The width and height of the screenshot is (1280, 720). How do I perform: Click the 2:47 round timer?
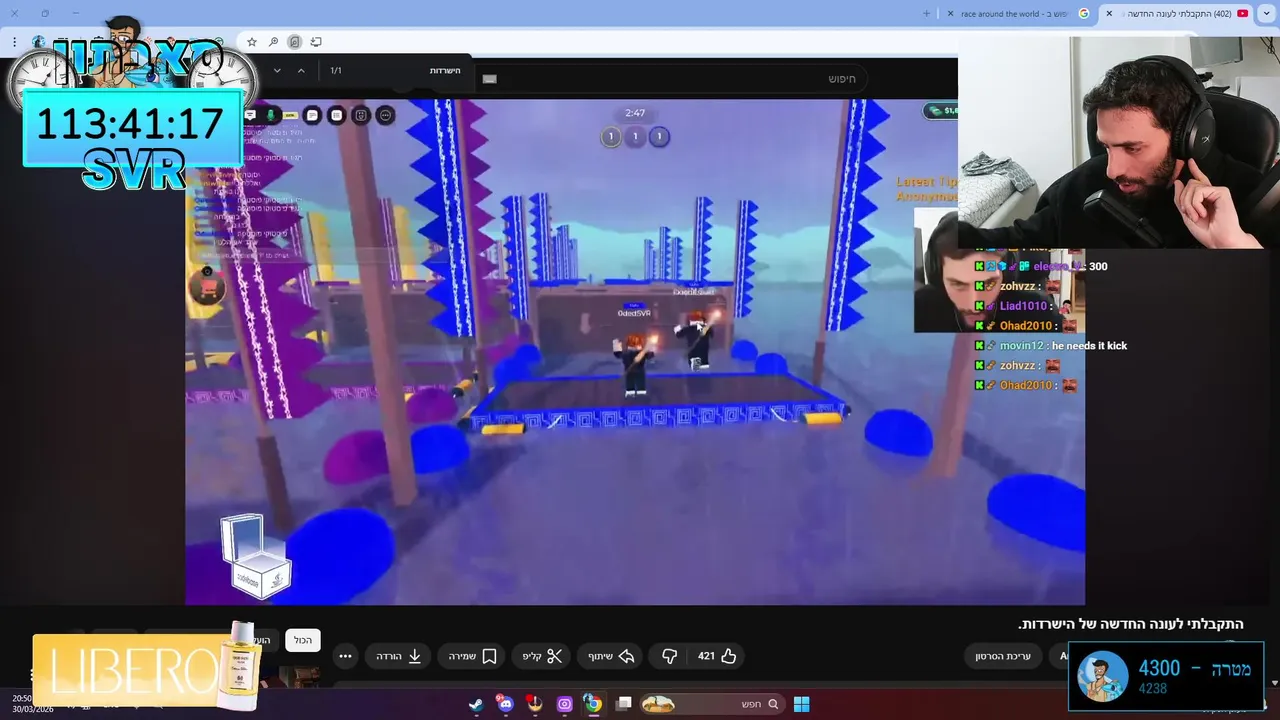[635, 113]
